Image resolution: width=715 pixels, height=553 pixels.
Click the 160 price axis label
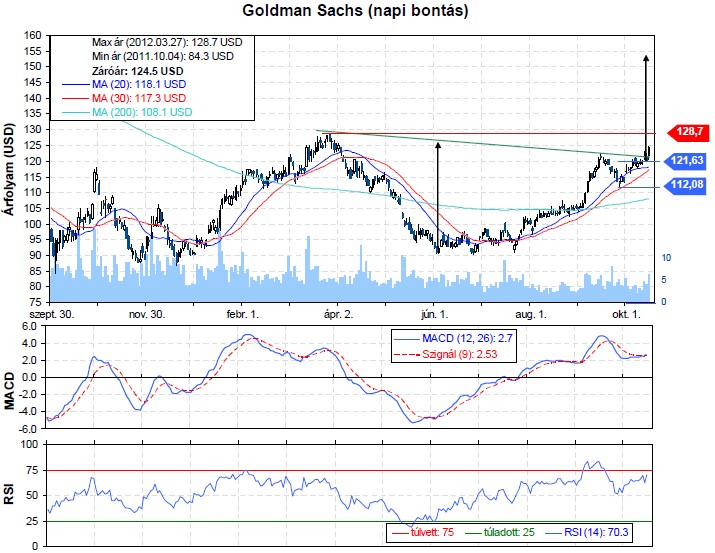tap(32, 36)
